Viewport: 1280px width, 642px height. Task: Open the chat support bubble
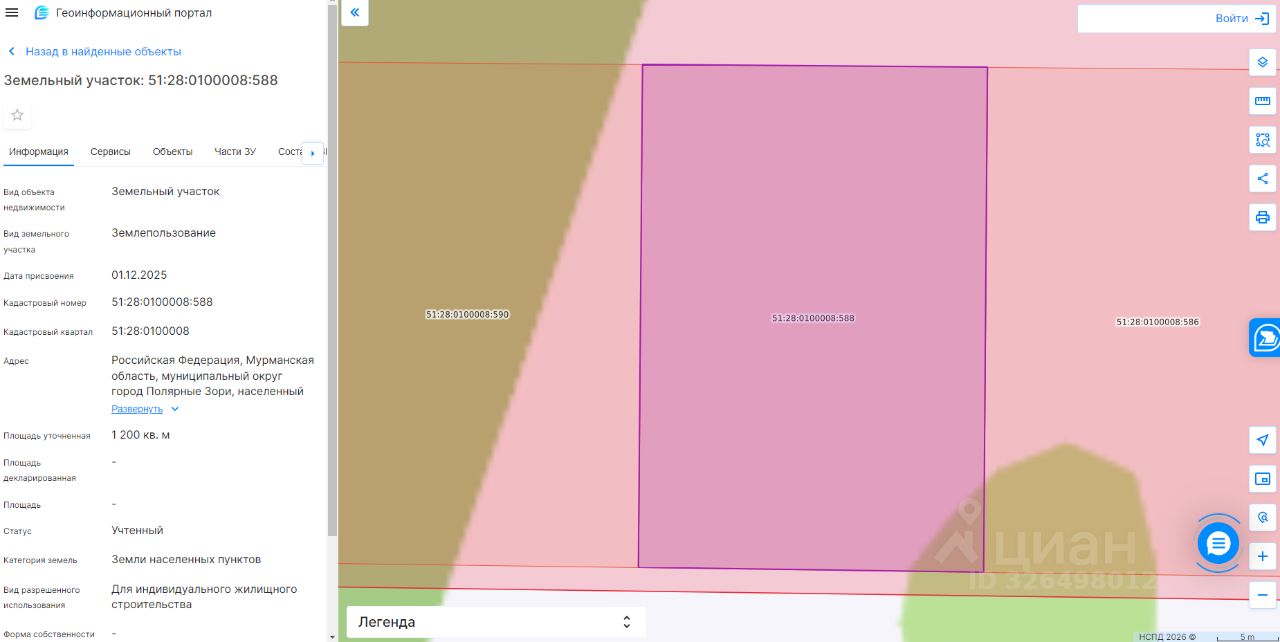click(1218, 544)
